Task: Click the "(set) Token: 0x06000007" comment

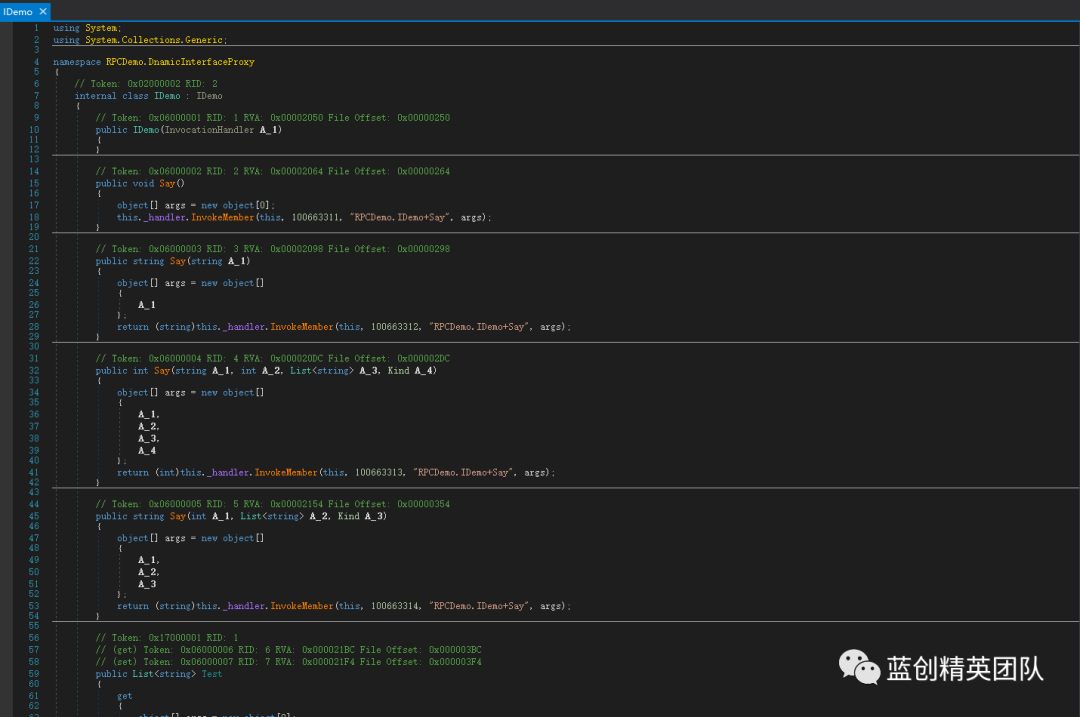Action: click(x=289, y=662)
